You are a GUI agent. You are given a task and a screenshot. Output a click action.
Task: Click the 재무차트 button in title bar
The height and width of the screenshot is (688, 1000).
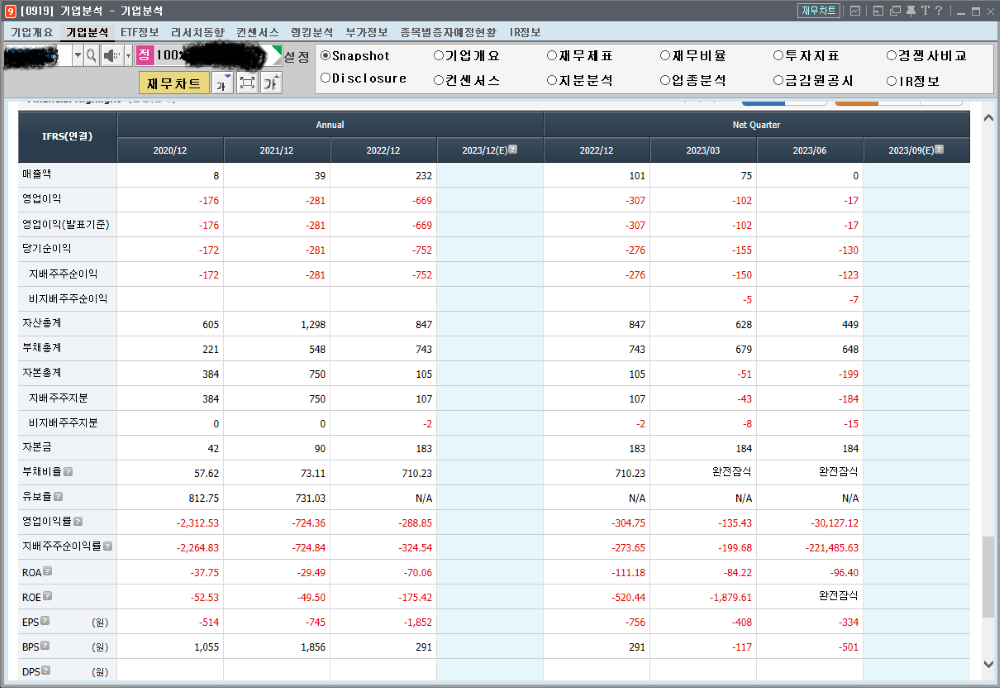pyautogui.click(x=819, y=11)
